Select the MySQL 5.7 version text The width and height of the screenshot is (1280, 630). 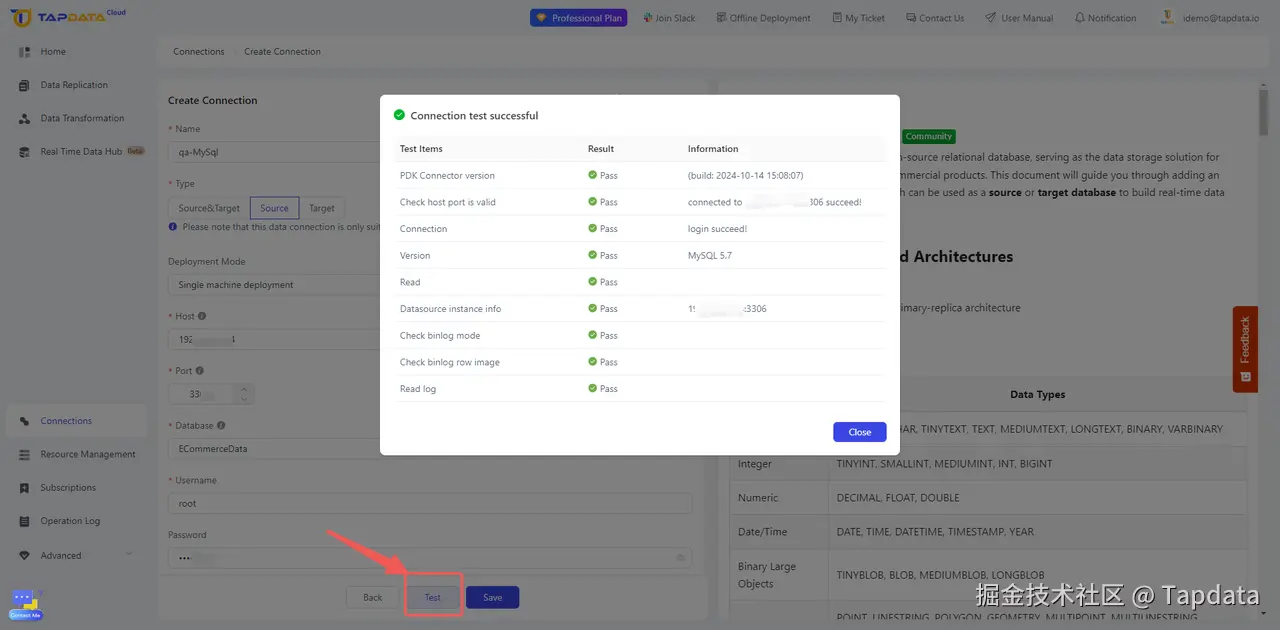[x=710, y=256]
